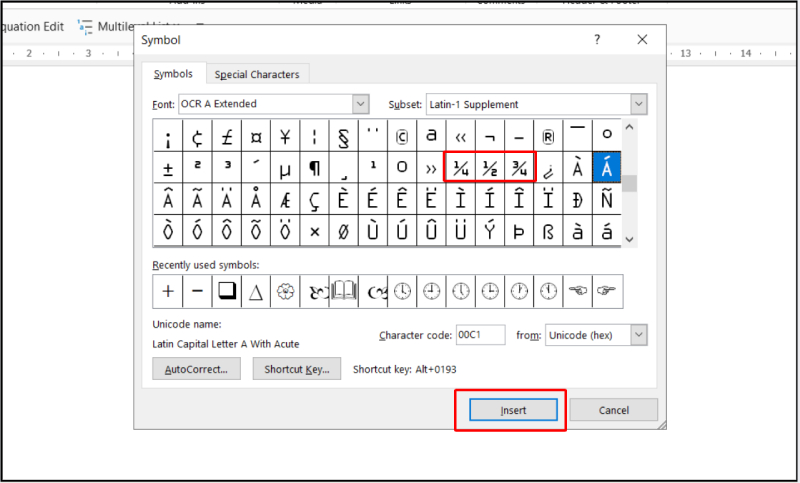Pick the three-quarters fraction symbol
This screenshot has width=800, height=483.
tap(519, 166)
